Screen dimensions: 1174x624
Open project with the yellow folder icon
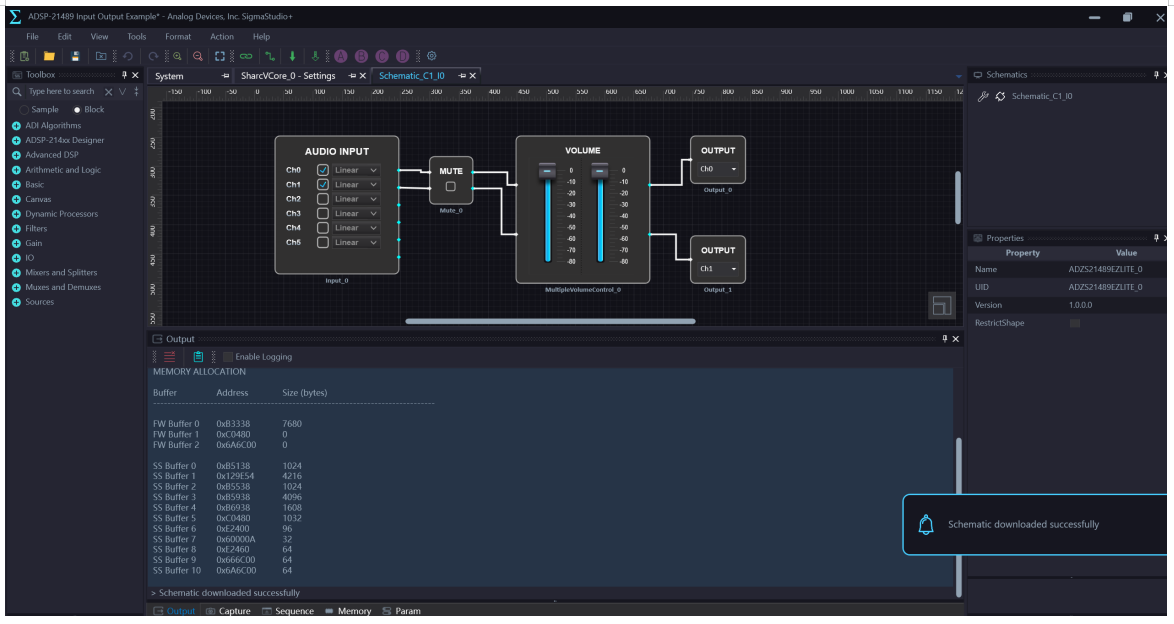[x=49, y=56]
